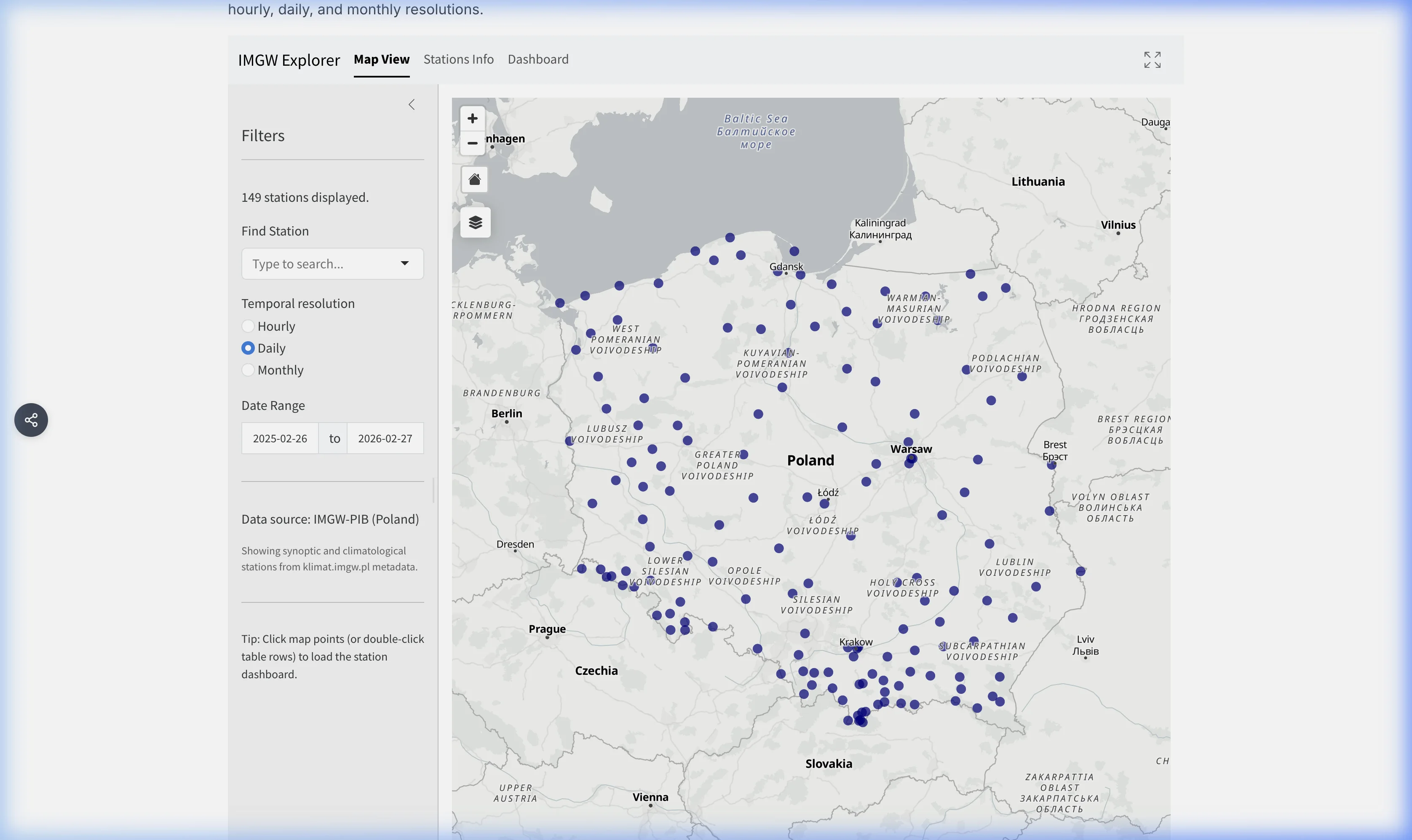Zoom in on the map

pos(473,118)
